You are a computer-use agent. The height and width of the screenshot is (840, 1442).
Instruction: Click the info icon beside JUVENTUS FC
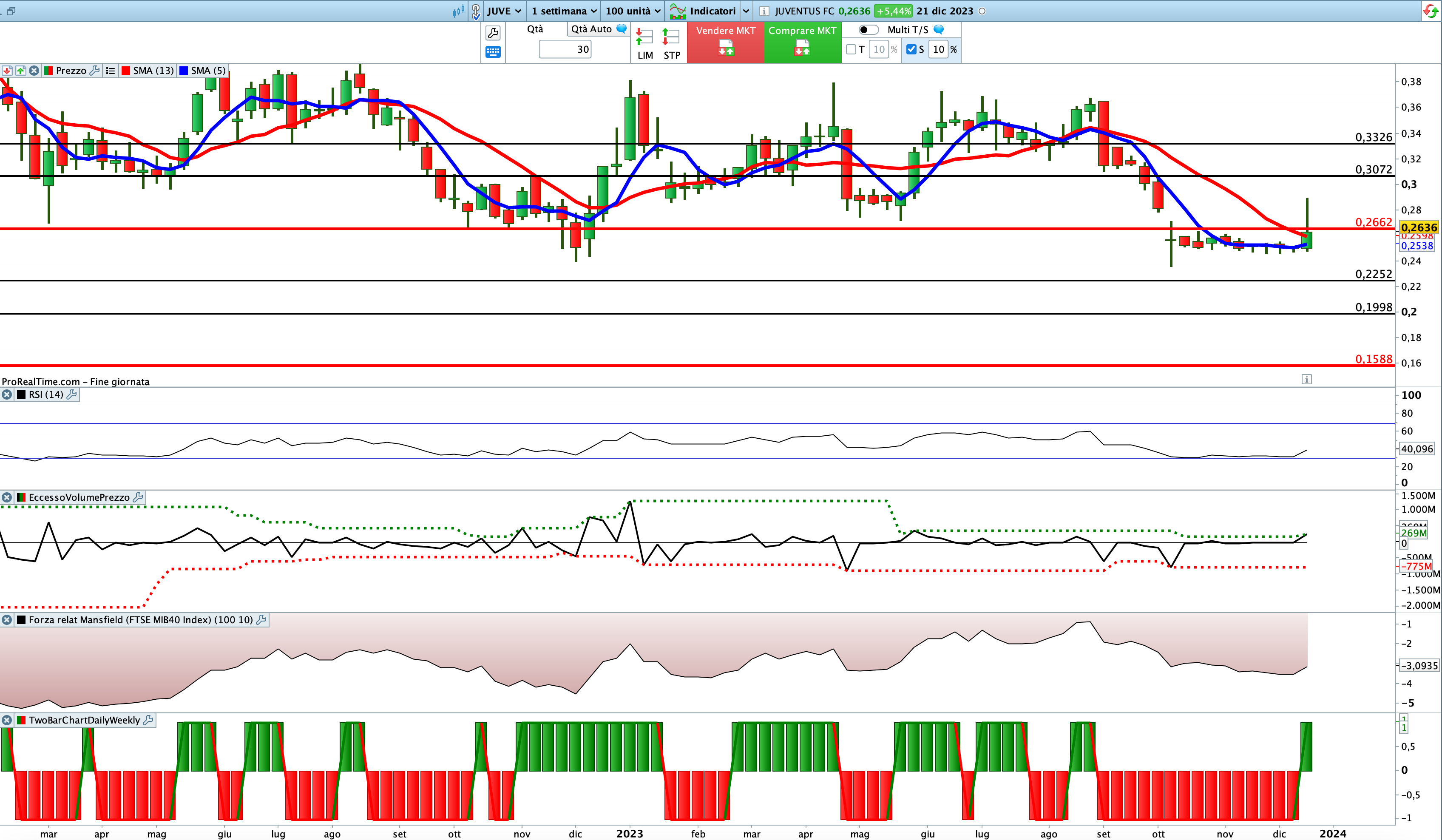point(764,11)
